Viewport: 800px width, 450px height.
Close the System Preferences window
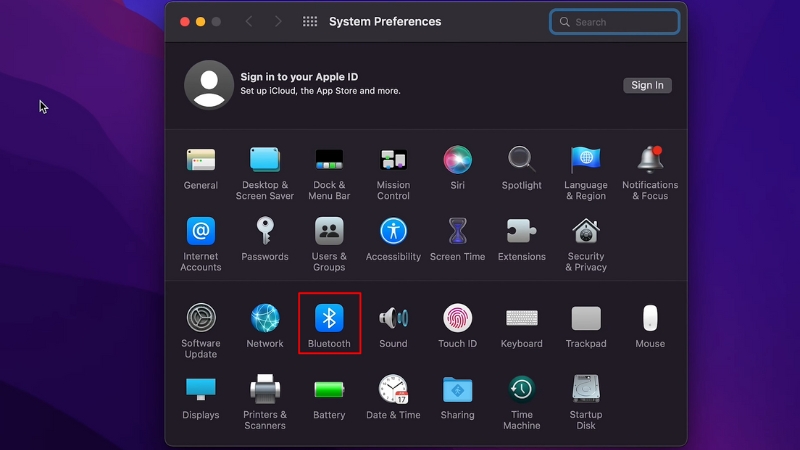185,21
